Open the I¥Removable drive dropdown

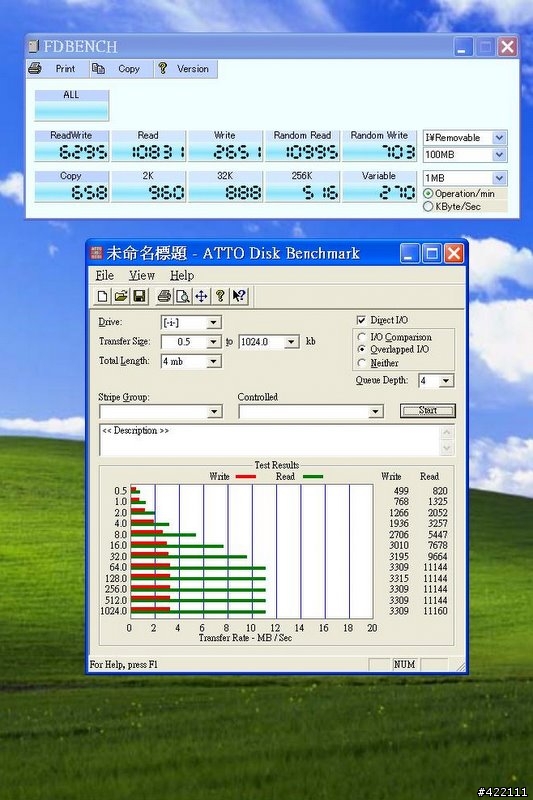[x=499, y=138]
